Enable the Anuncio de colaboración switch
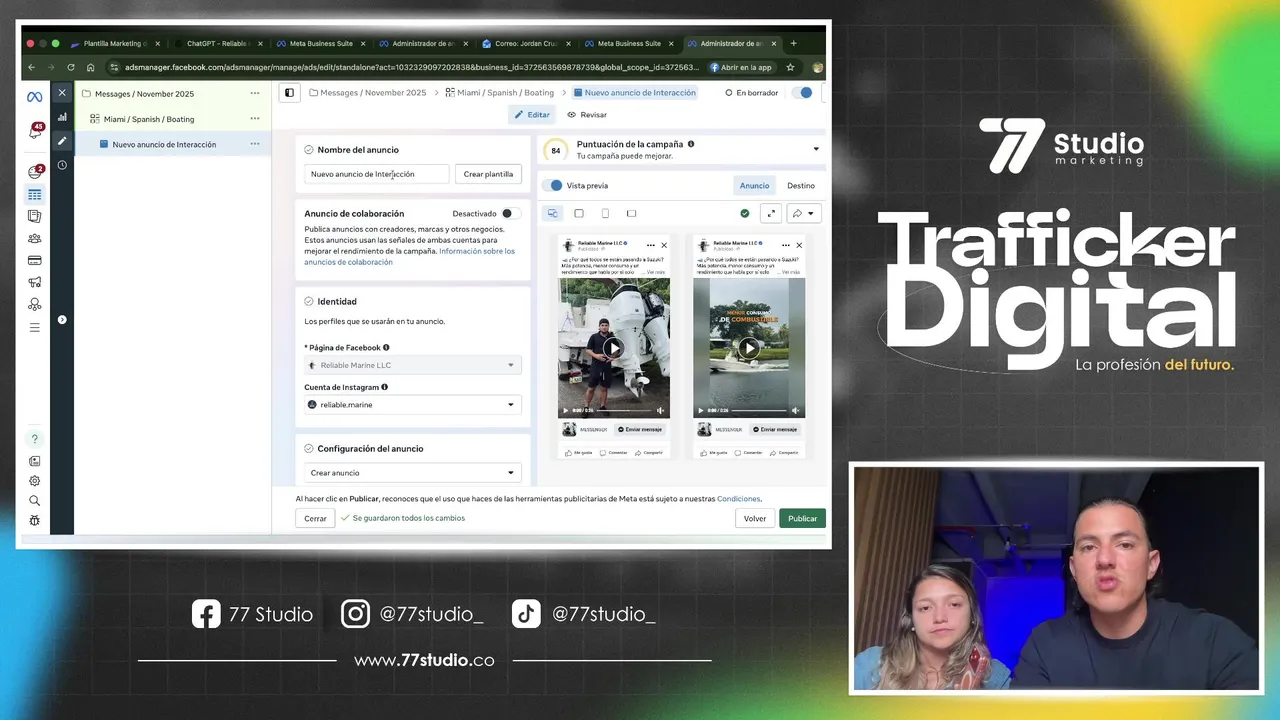The height and width of the screenshot is (720, 1280). (510, 214)
